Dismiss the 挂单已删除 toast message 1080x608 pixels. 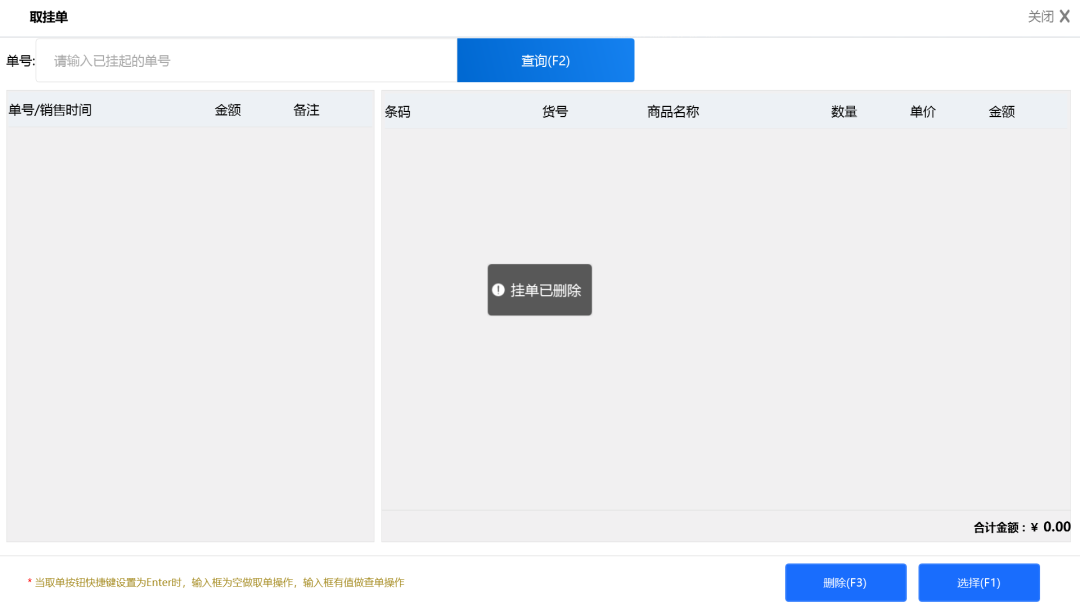point(540,290)
